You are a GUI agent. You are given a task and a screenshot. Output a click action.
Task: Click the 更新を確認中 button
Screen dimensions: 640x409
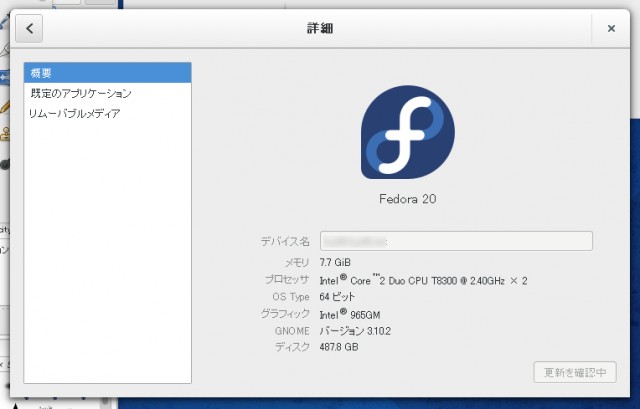click(x=575, y=372)
